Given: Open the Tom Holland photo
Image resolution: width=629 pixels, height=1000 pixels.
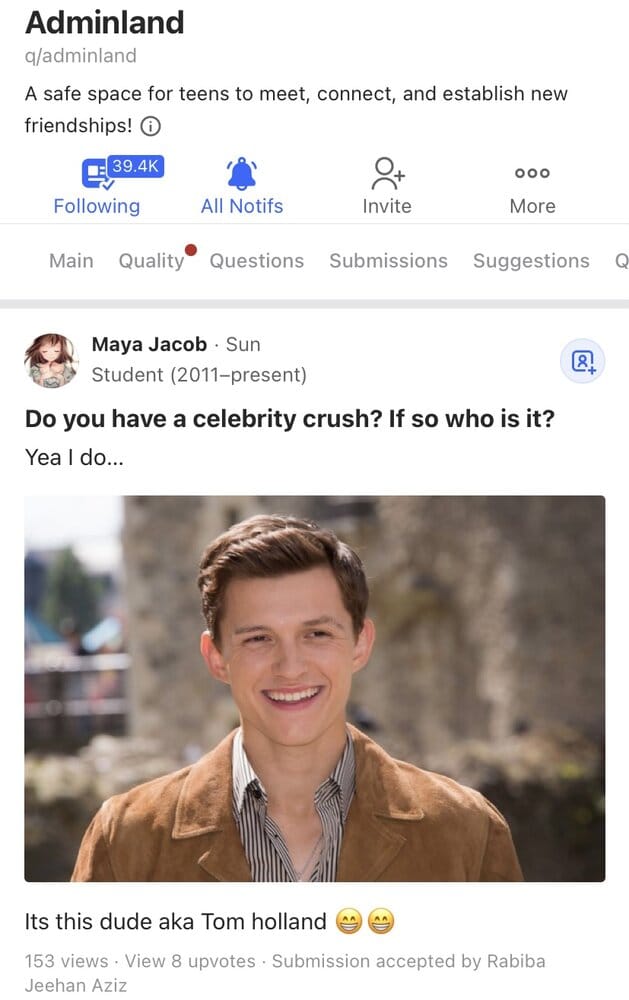Looking at the screenshot, I should pyautogui.click(x=314, y=689).
